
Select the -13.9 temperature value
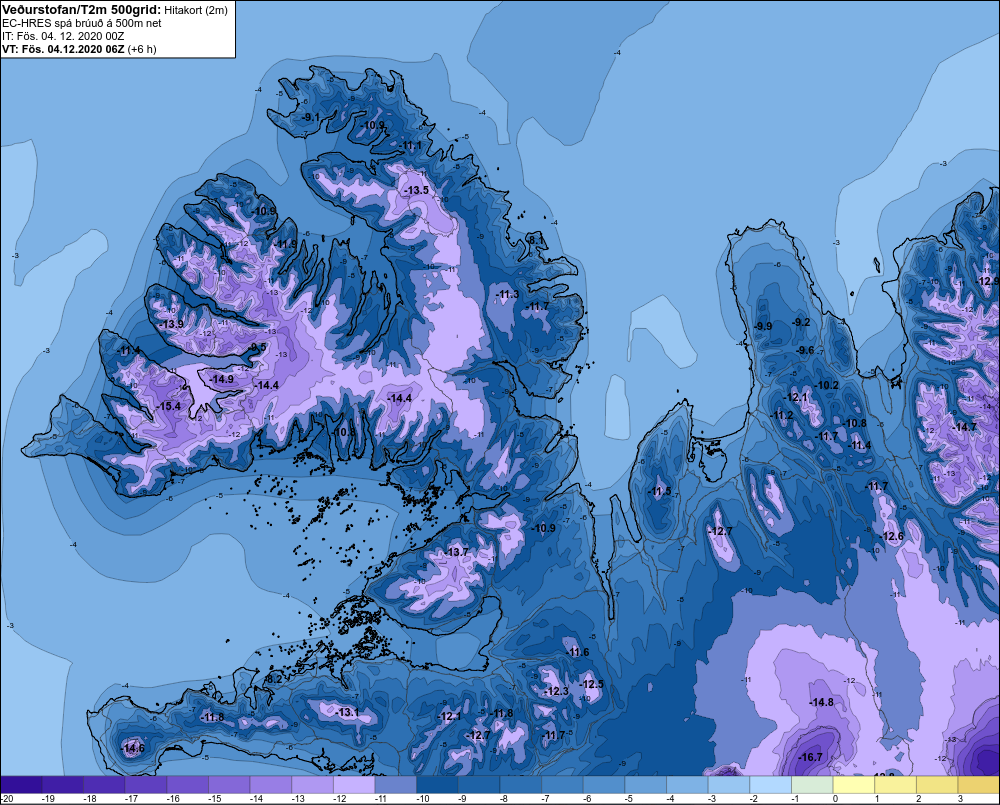tap(172, 324)
